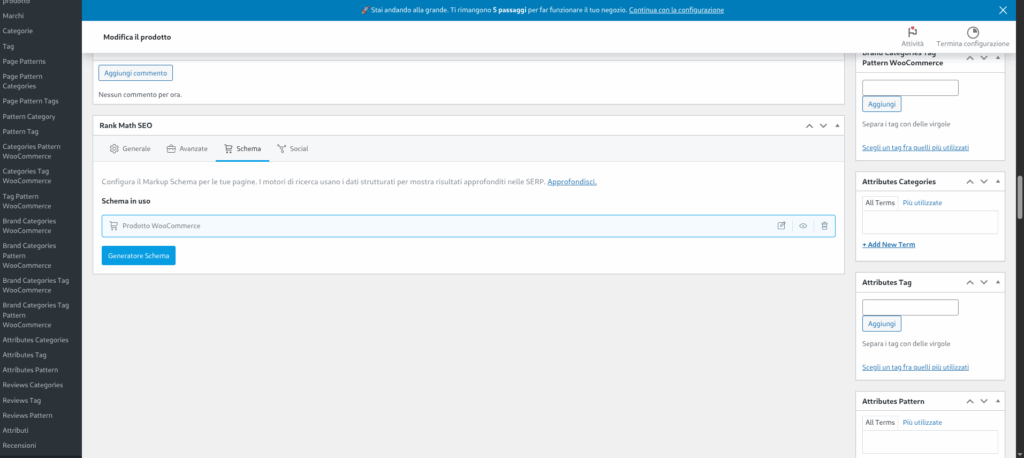Screen dimensions: 1024x458
Task: Switch to the Social tab
Action: [x=293, y=149]
